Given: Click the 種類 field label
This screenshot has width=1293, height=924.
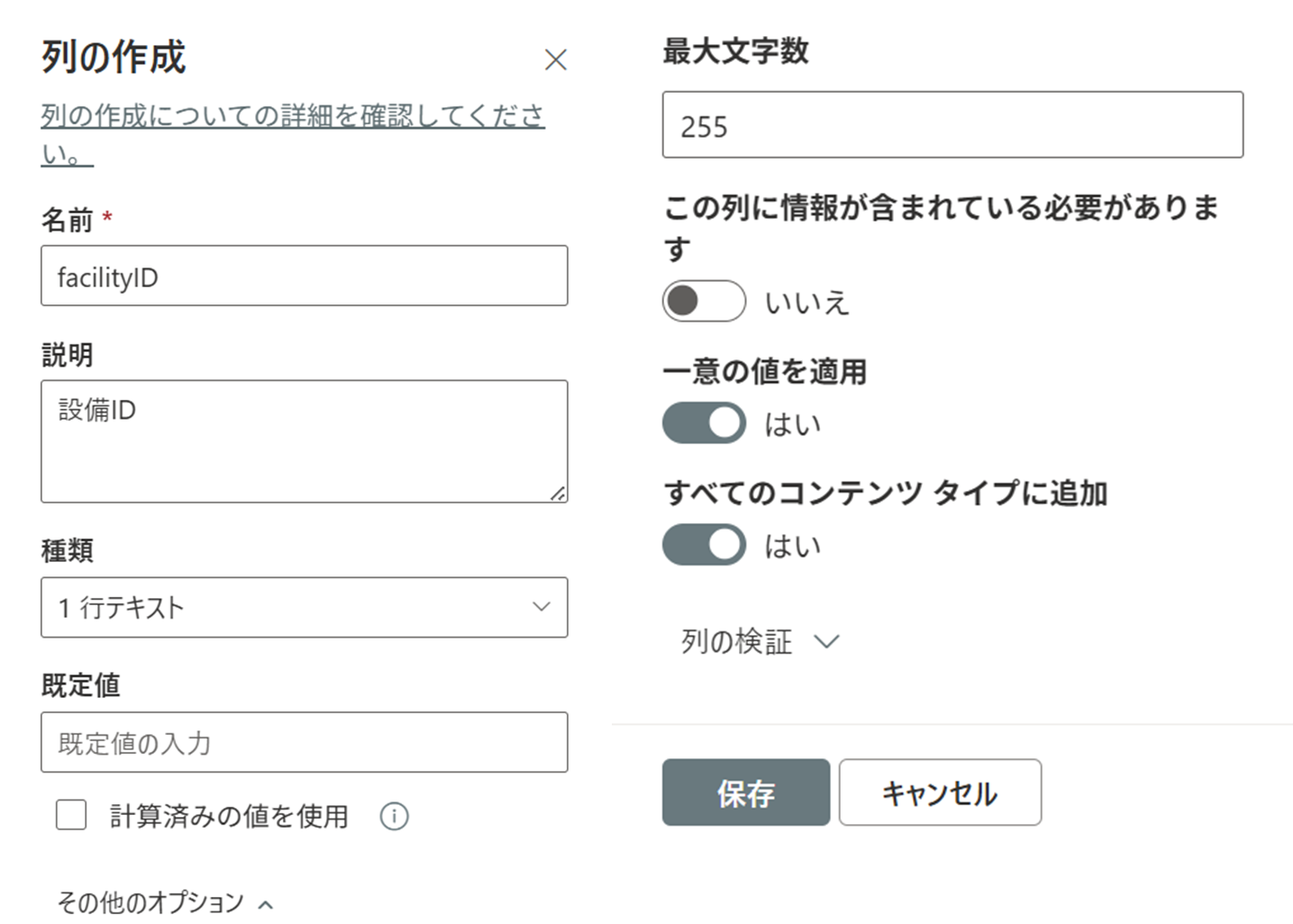Looking at the screenshot, I should coord(67,550).
